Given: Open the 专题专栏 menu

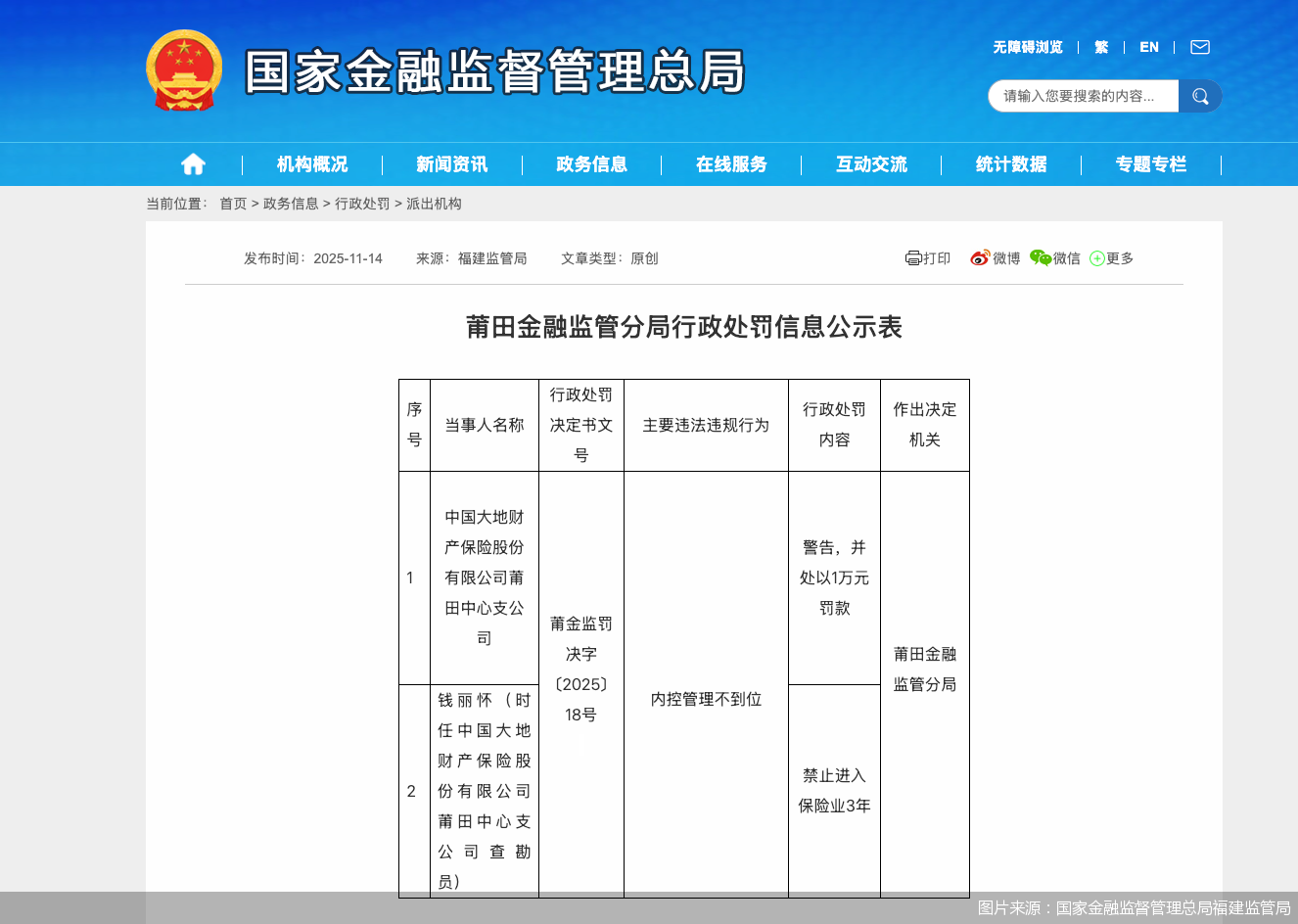Looking at the screenshot, I should click(x=1149, y=163).
